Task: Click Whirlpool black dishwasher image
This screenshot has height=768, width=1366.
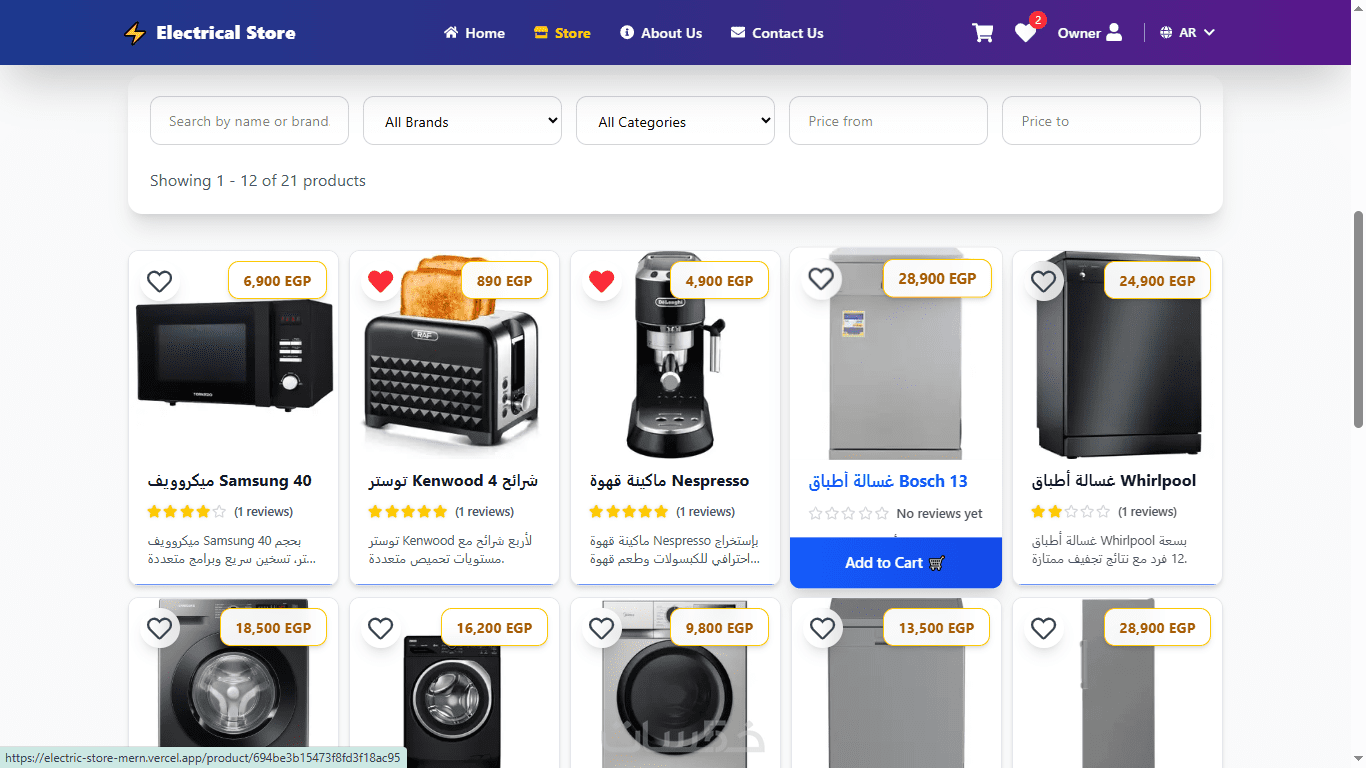Action: click(1118, 354)
